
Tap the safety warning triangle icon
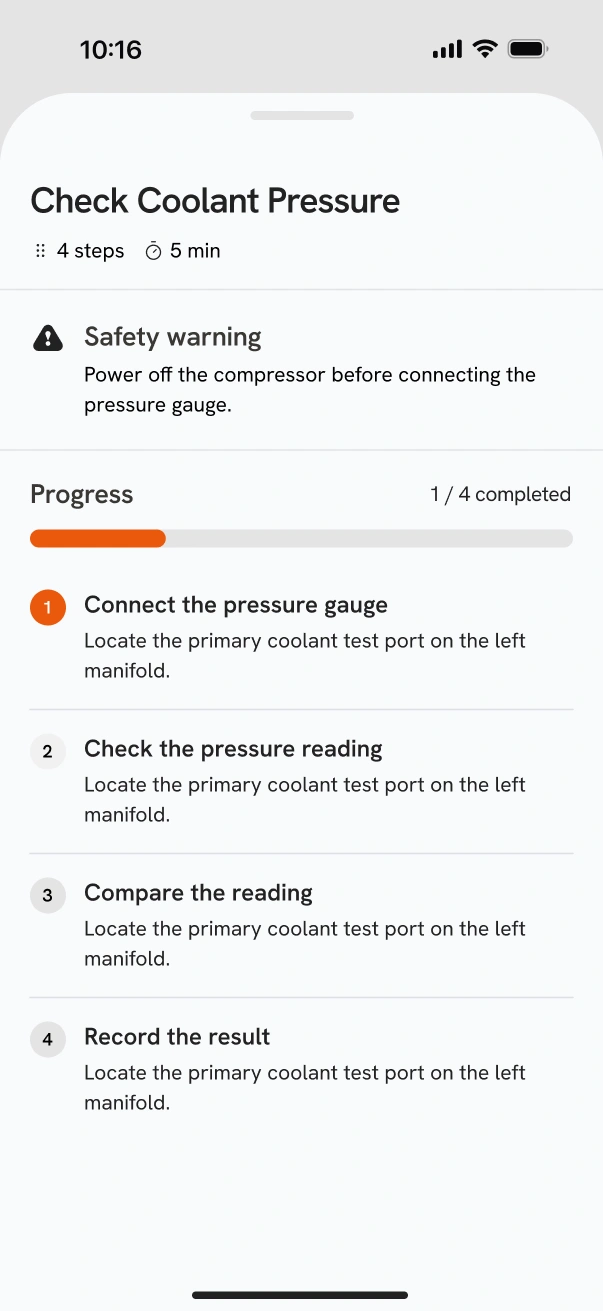(48, 339)
